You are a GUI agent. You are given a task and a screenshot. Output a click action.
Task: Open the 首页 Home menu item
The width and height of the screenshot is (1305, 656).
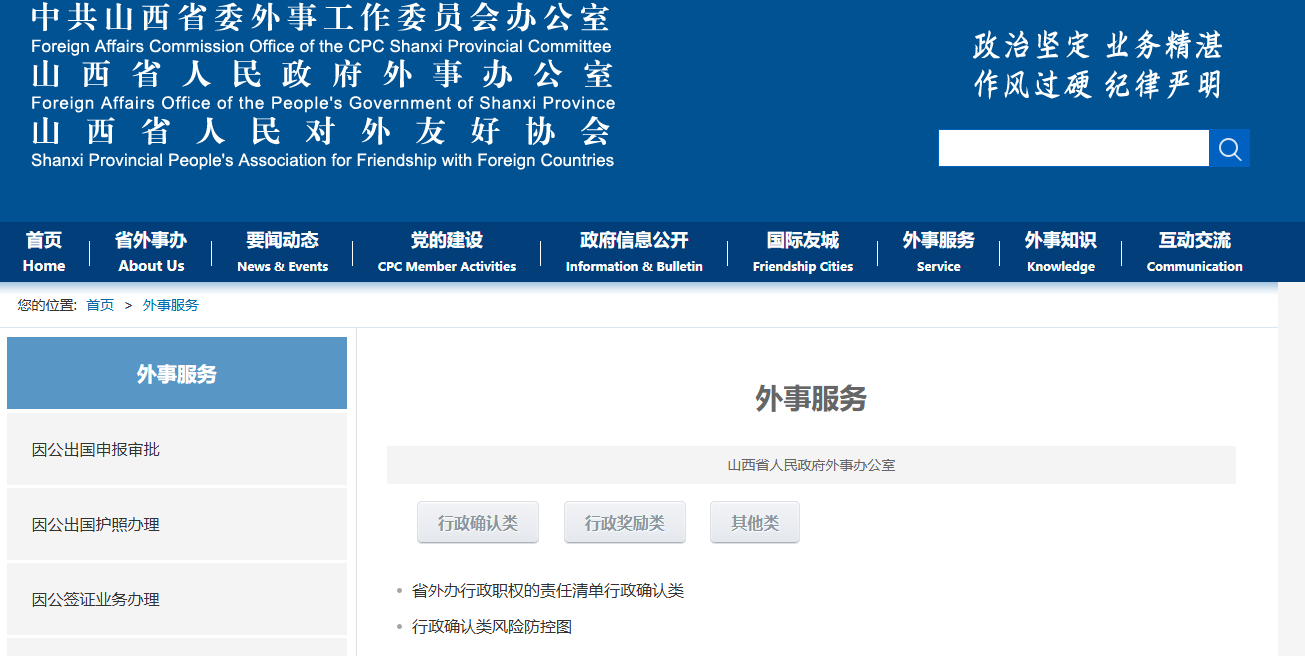click(x=44, y=252)
